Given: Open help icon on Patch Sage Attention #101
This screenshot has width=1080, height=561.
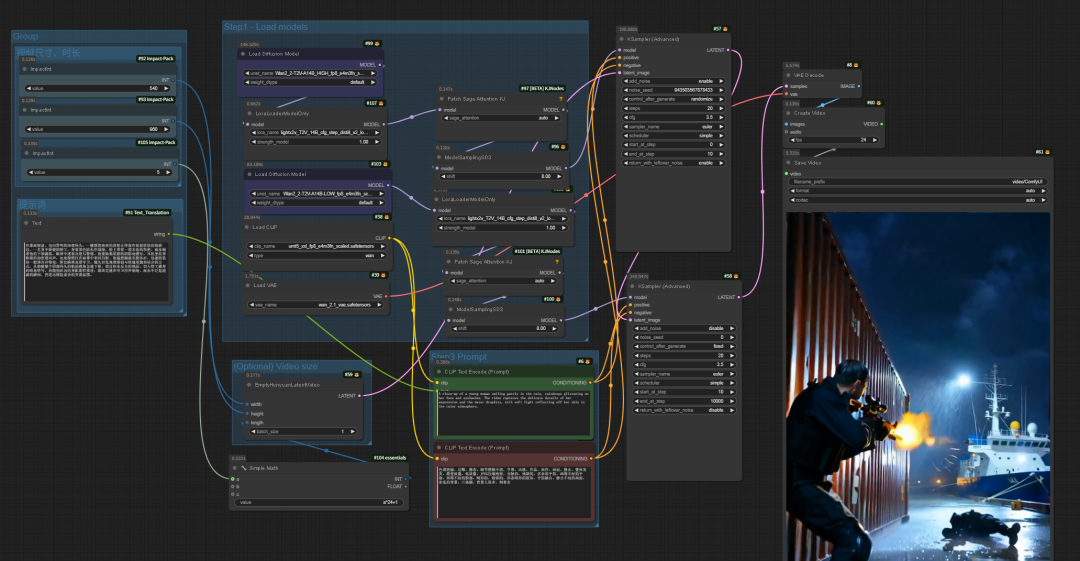Looking at the screenshot, I should coord(557,262).
